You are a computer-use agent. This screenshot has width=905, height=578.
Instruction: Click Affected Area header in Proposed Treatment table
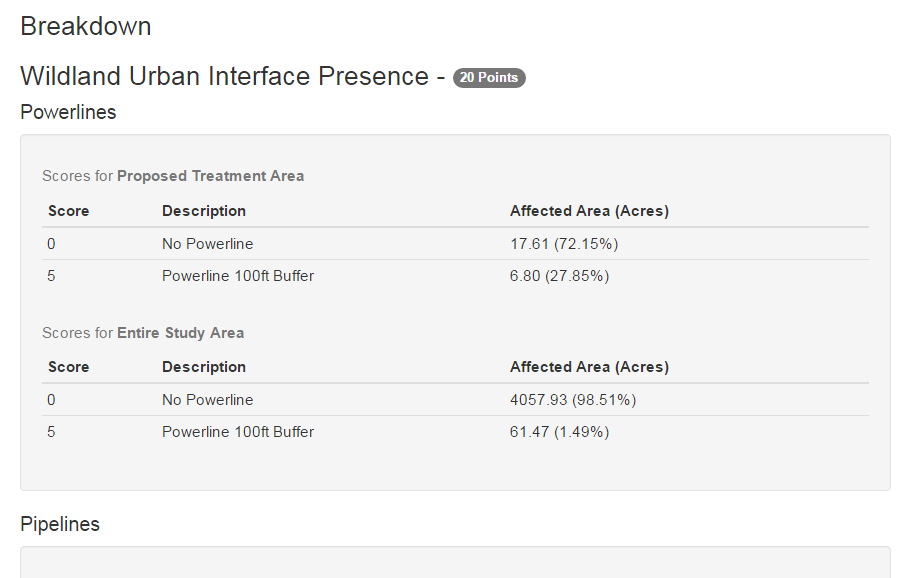pyautogui.click(x=589, y=211)
